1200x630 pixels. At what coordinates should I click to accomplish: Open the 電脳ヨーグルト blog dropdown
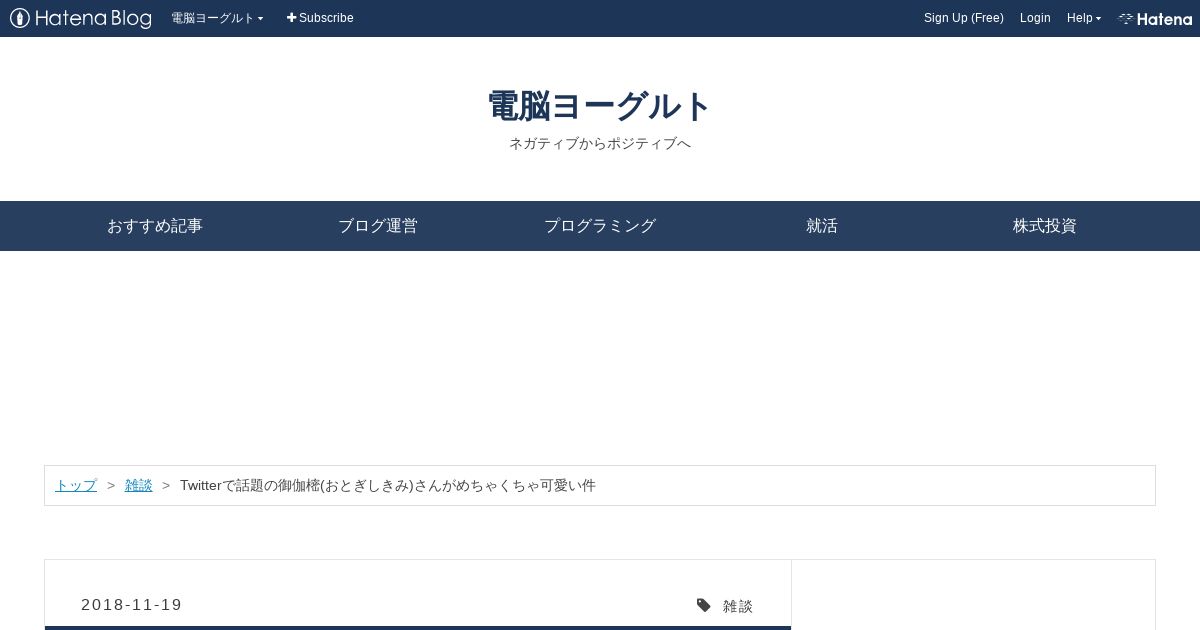(217, 18)
